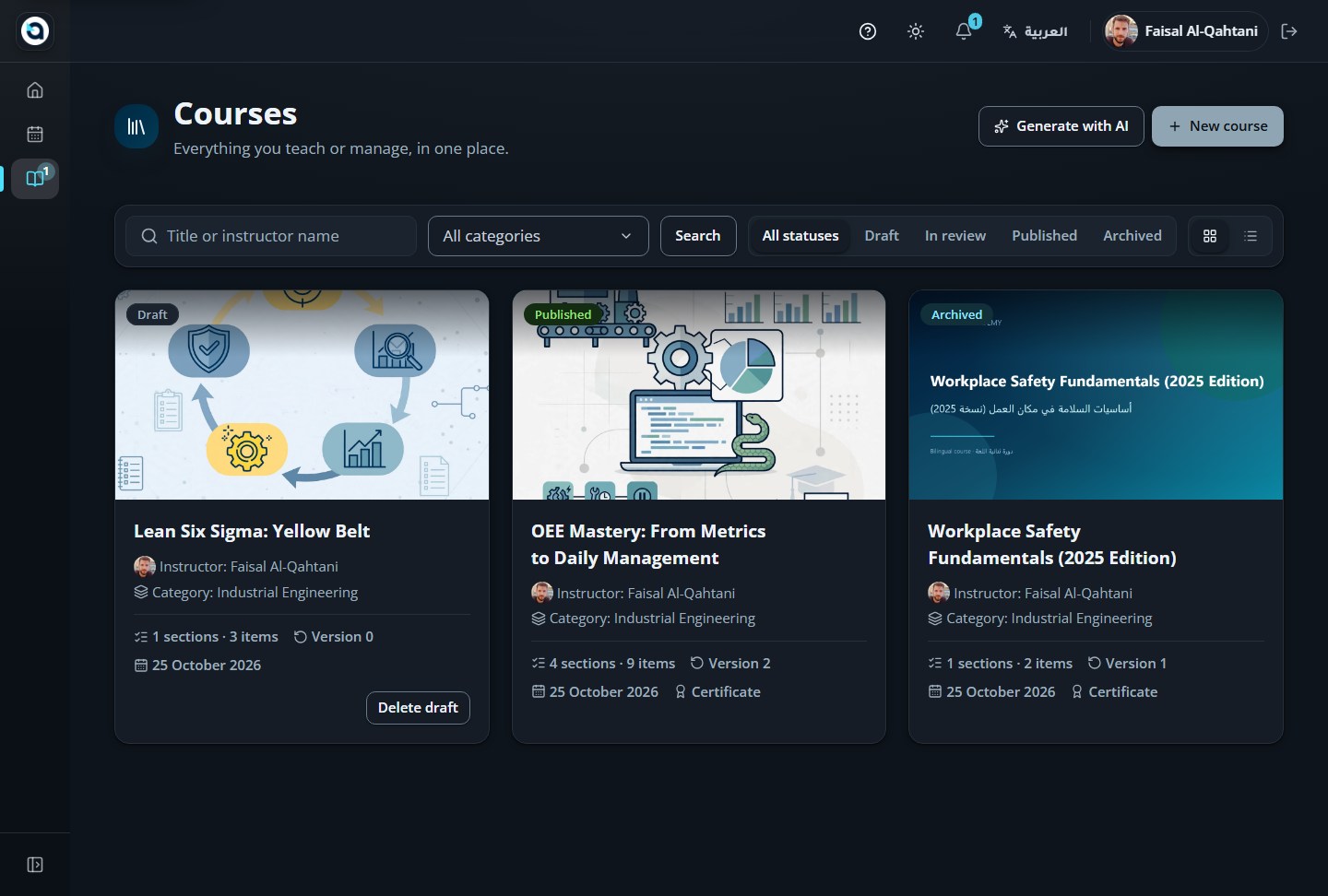Switch language to العربية
The image size is (1328, 896).
(1036, 31)
